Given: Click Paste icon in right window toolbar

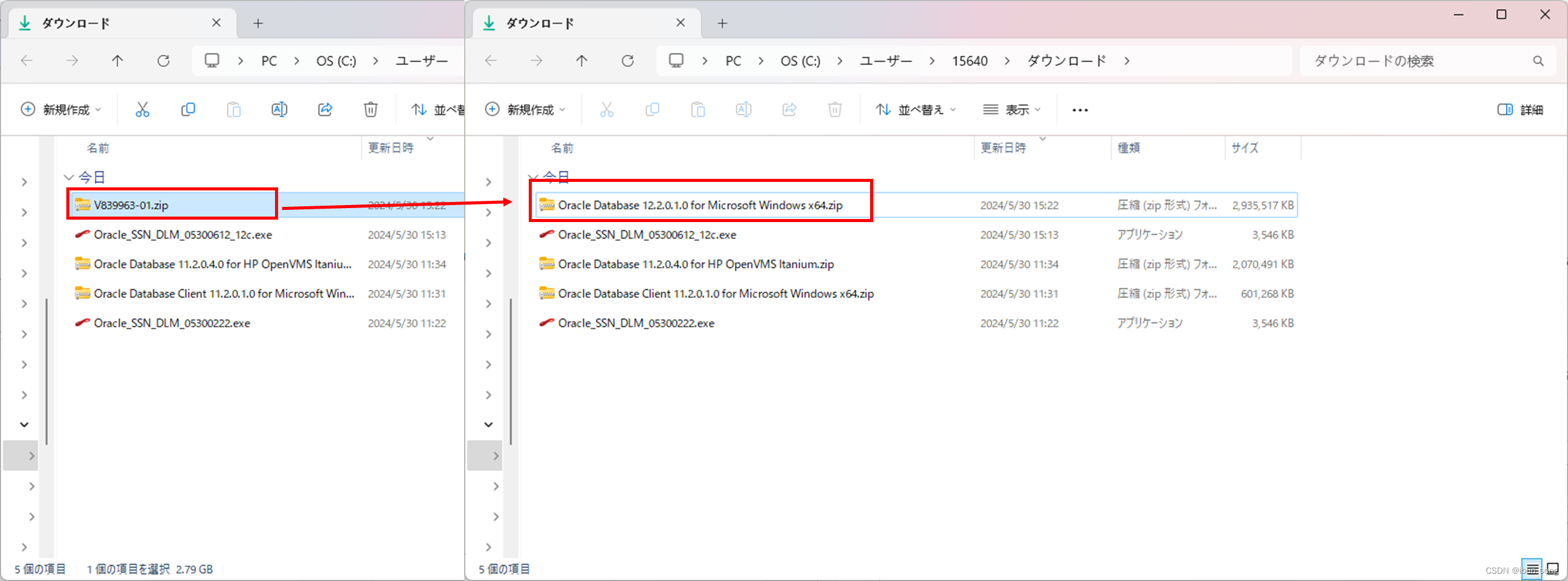Looking at the screenshot, I should point(698,110).
